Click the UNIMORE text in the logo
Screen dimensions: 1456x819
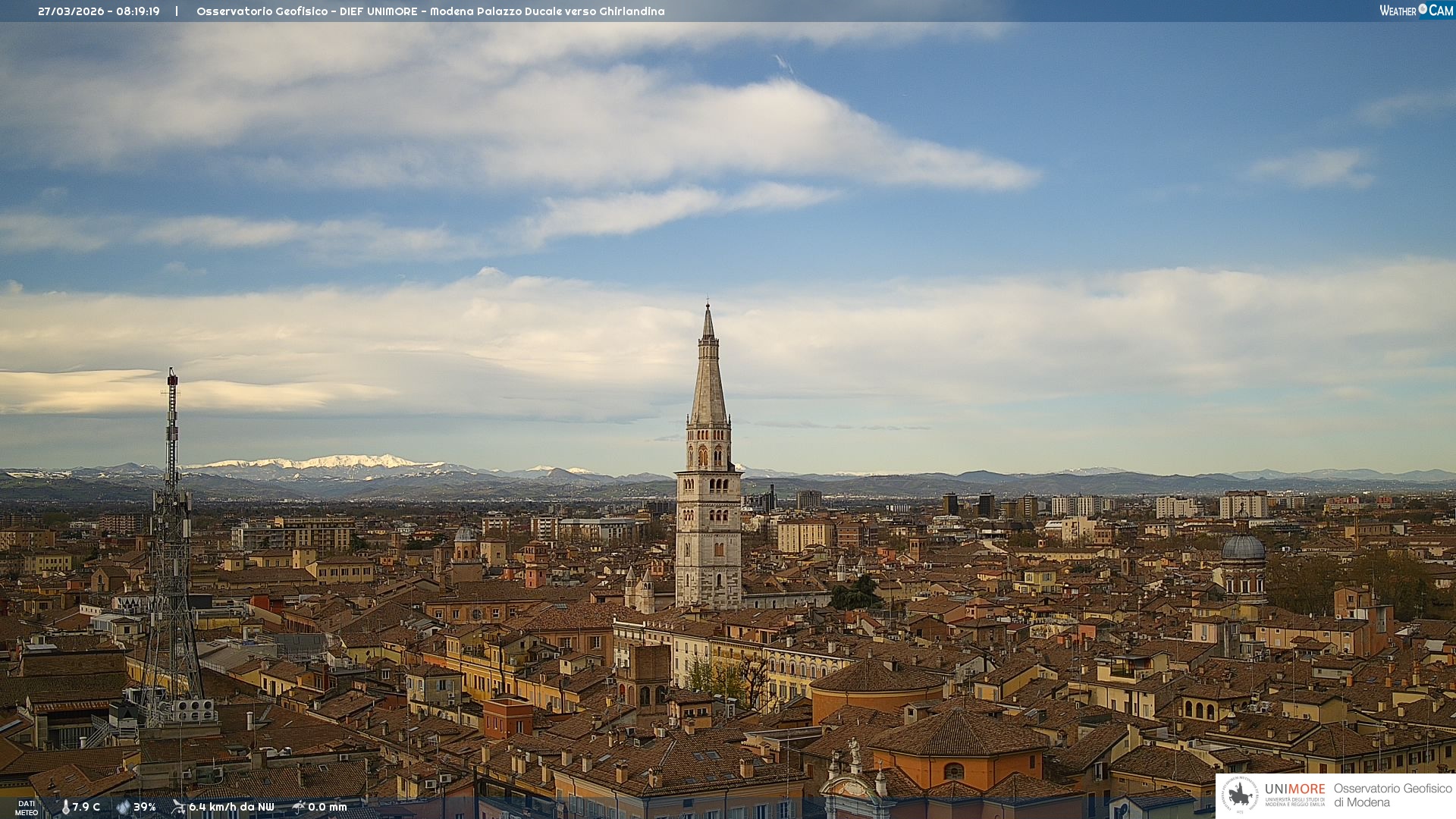[x=1294, y=789]
